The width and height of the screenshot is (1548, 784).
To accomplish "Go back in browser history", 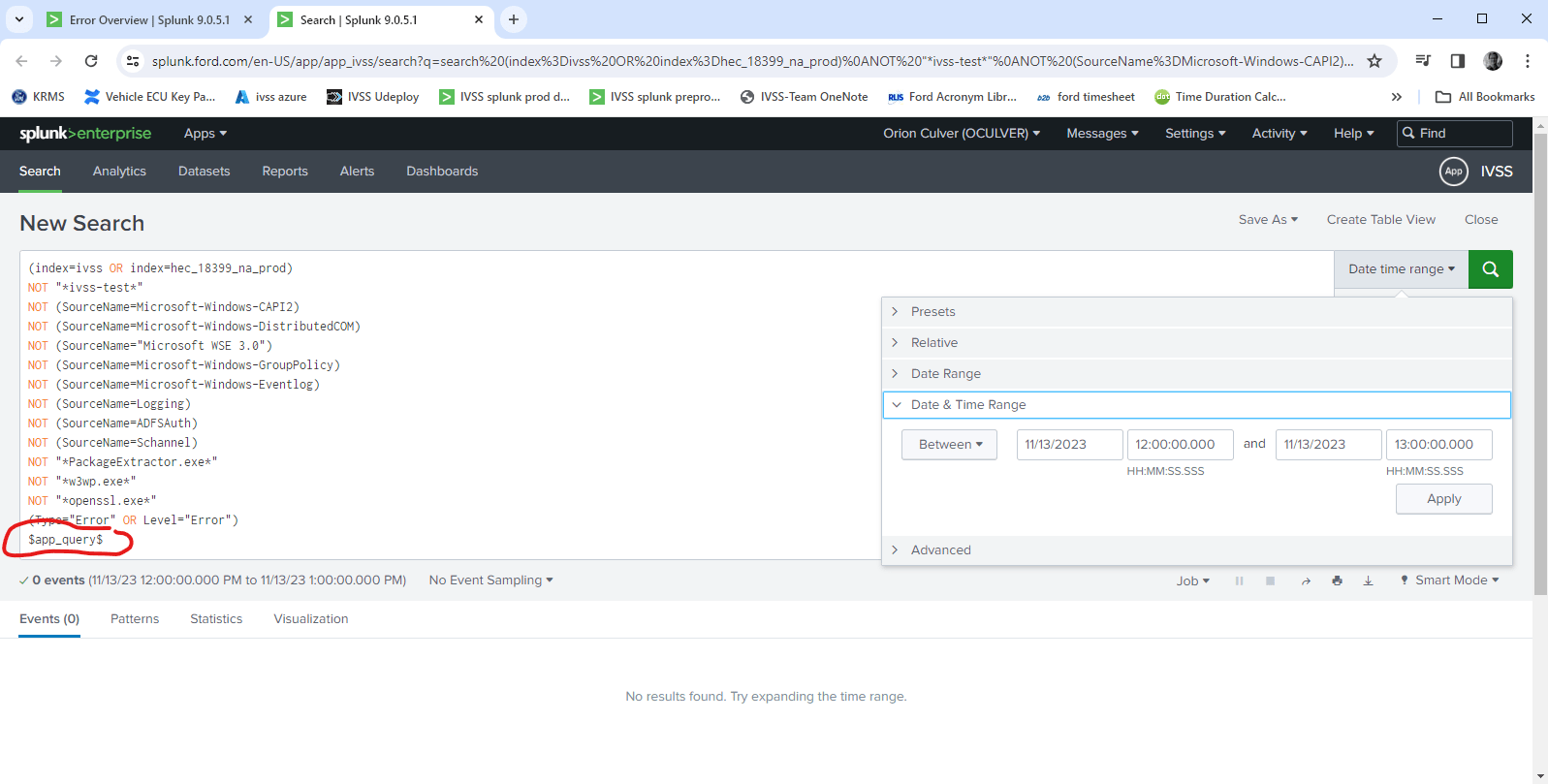I will (x=21, y=61).
